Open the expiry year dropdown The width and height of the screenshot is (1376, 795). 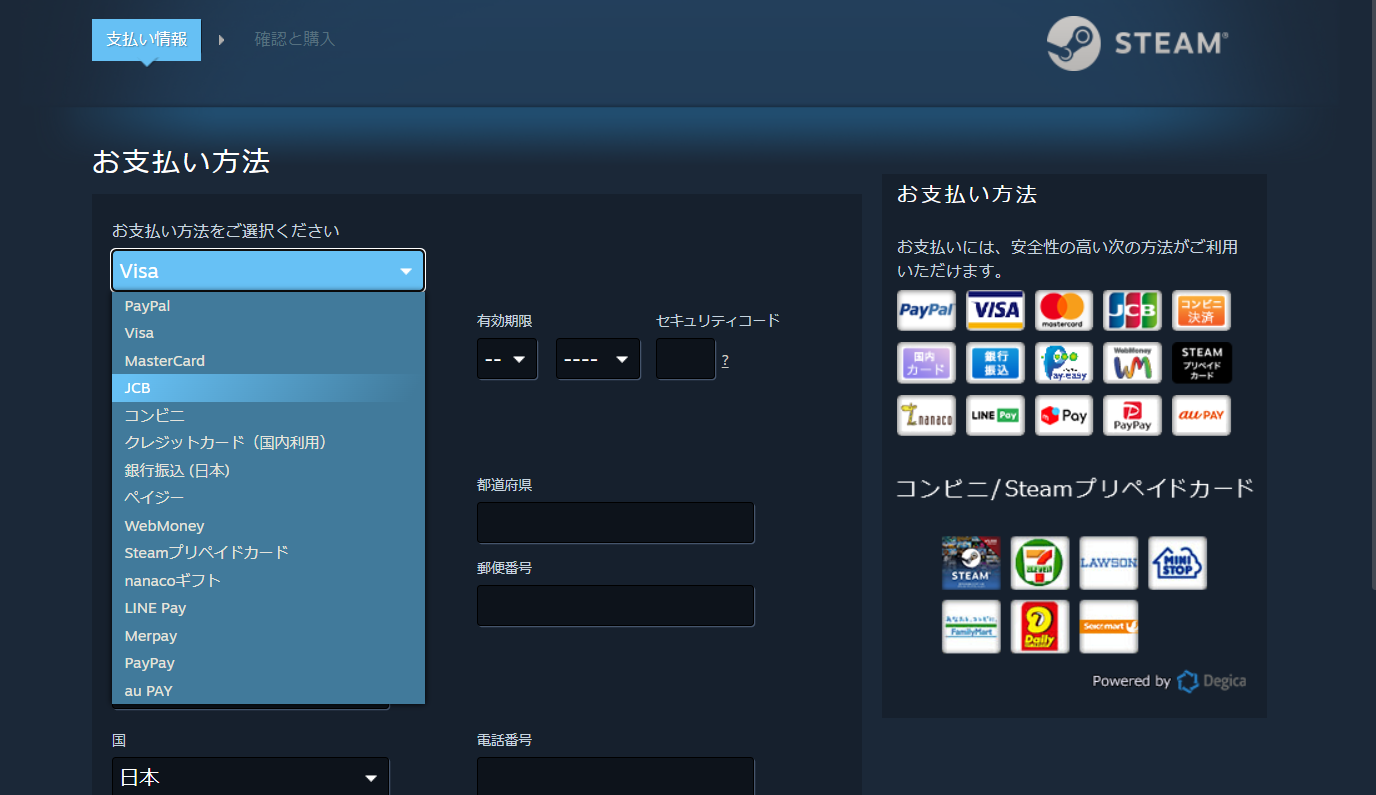(x=598, y=358)
